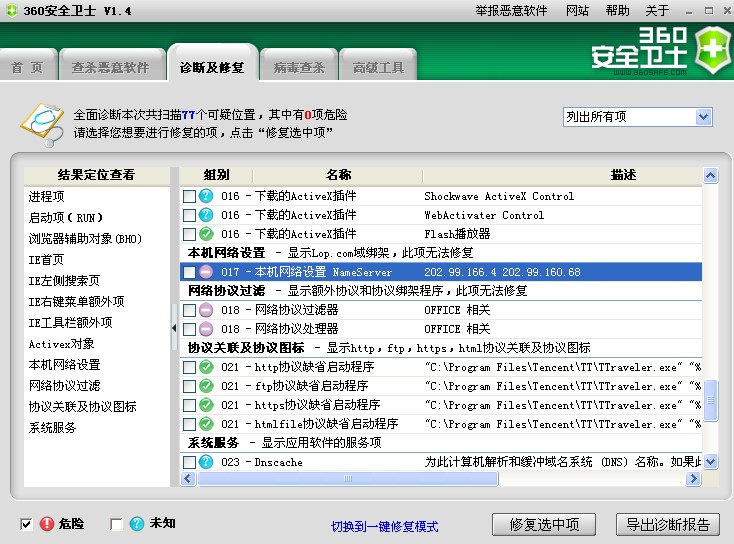734x544 pixels.
Task: Check the 023 Dnscache row checkbox
Action: tap(189, 463)
